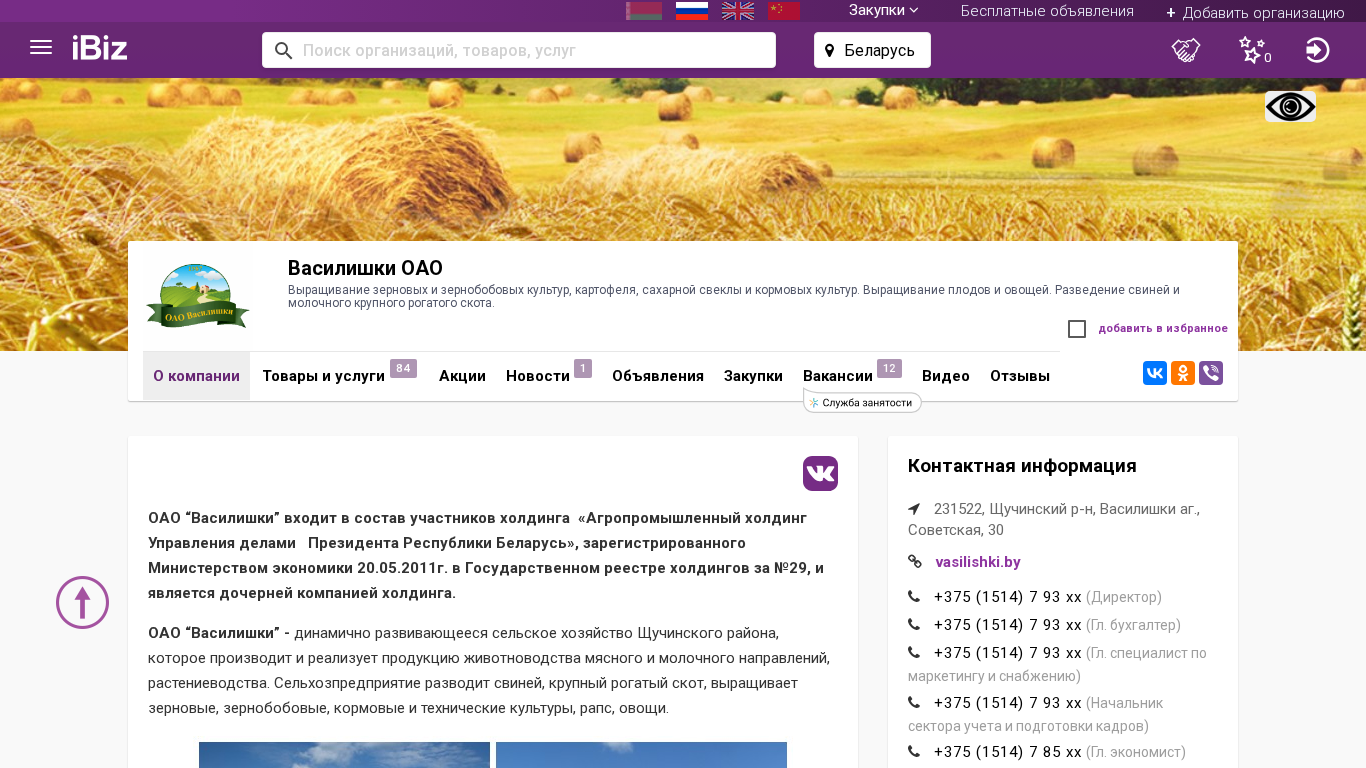Toggle the eye accessibility view
Viewport: 1366px width, 768px height.
(1290, 107)
